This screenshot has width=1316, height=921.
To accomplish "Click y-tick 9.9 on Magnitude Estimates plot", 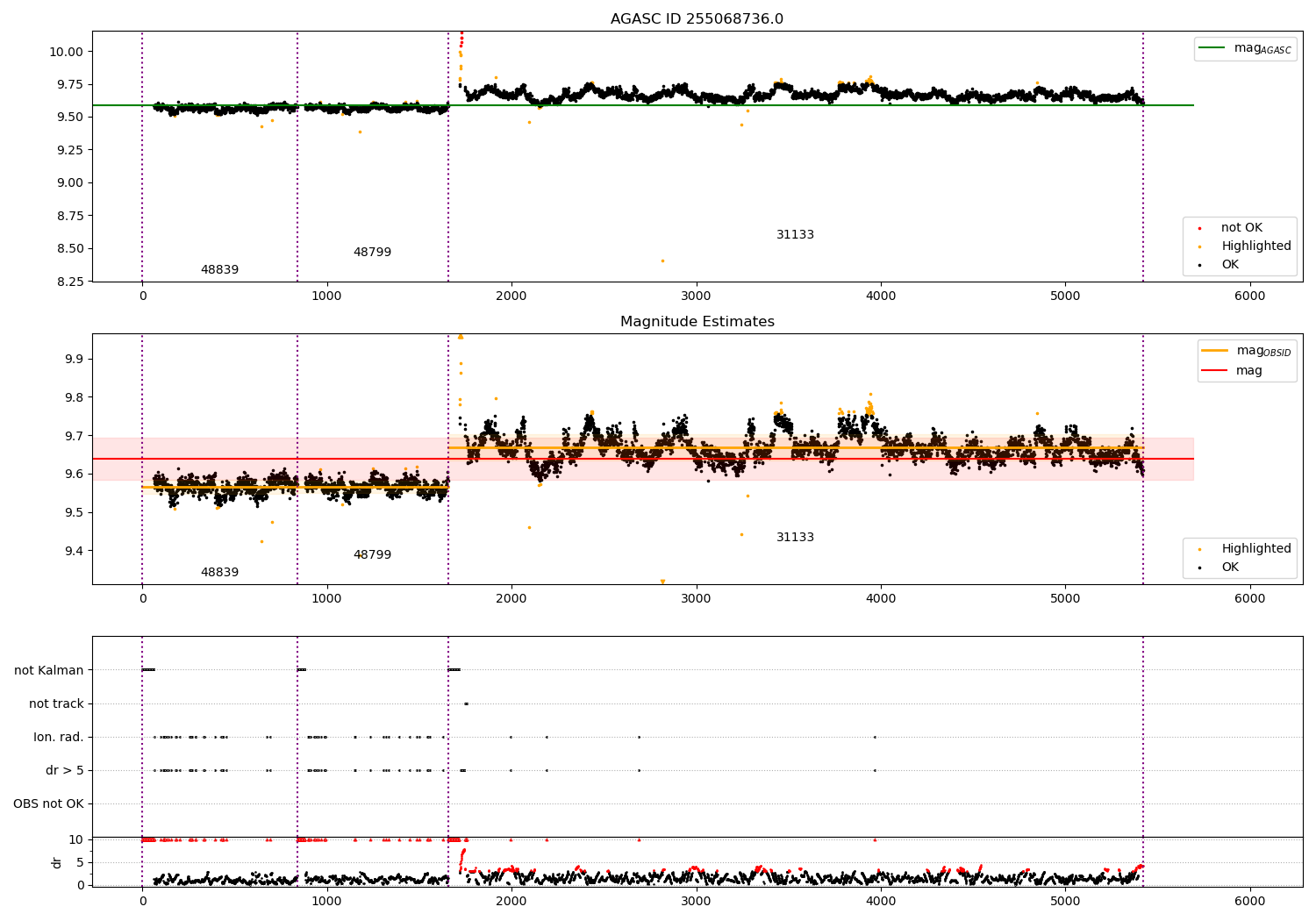I will coord(74,359).
